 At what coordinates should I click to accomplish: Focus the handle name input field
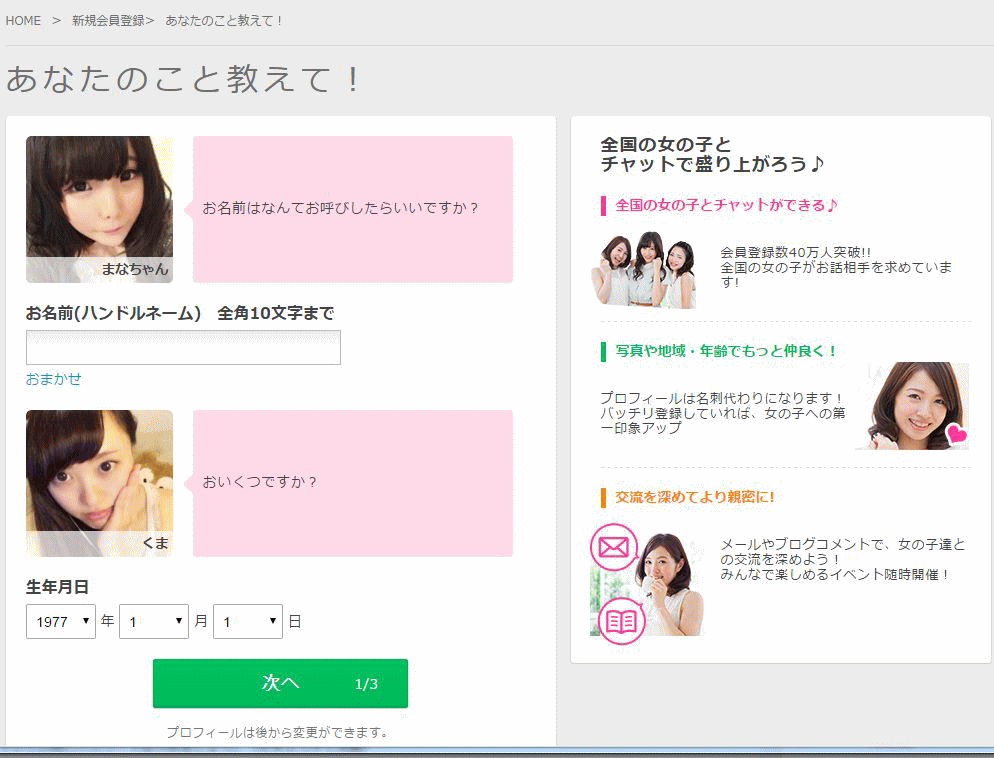point(183,347)
